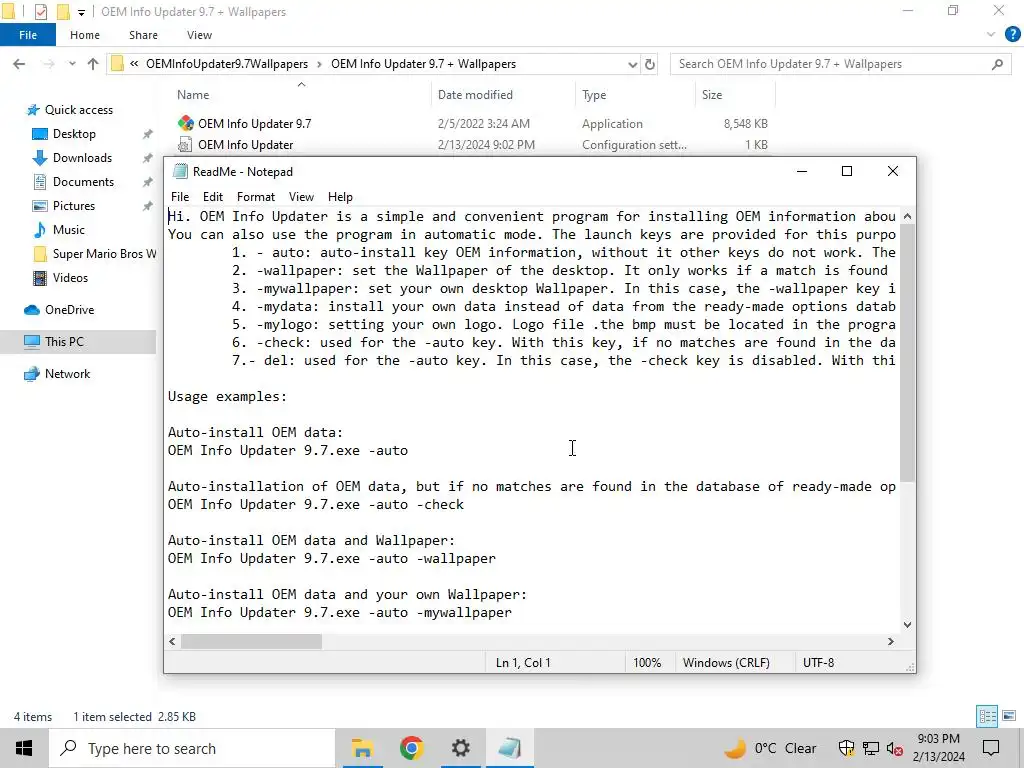Select OneDrive in navigation pane
1024x768 pixels.
[x=69, y=310]
